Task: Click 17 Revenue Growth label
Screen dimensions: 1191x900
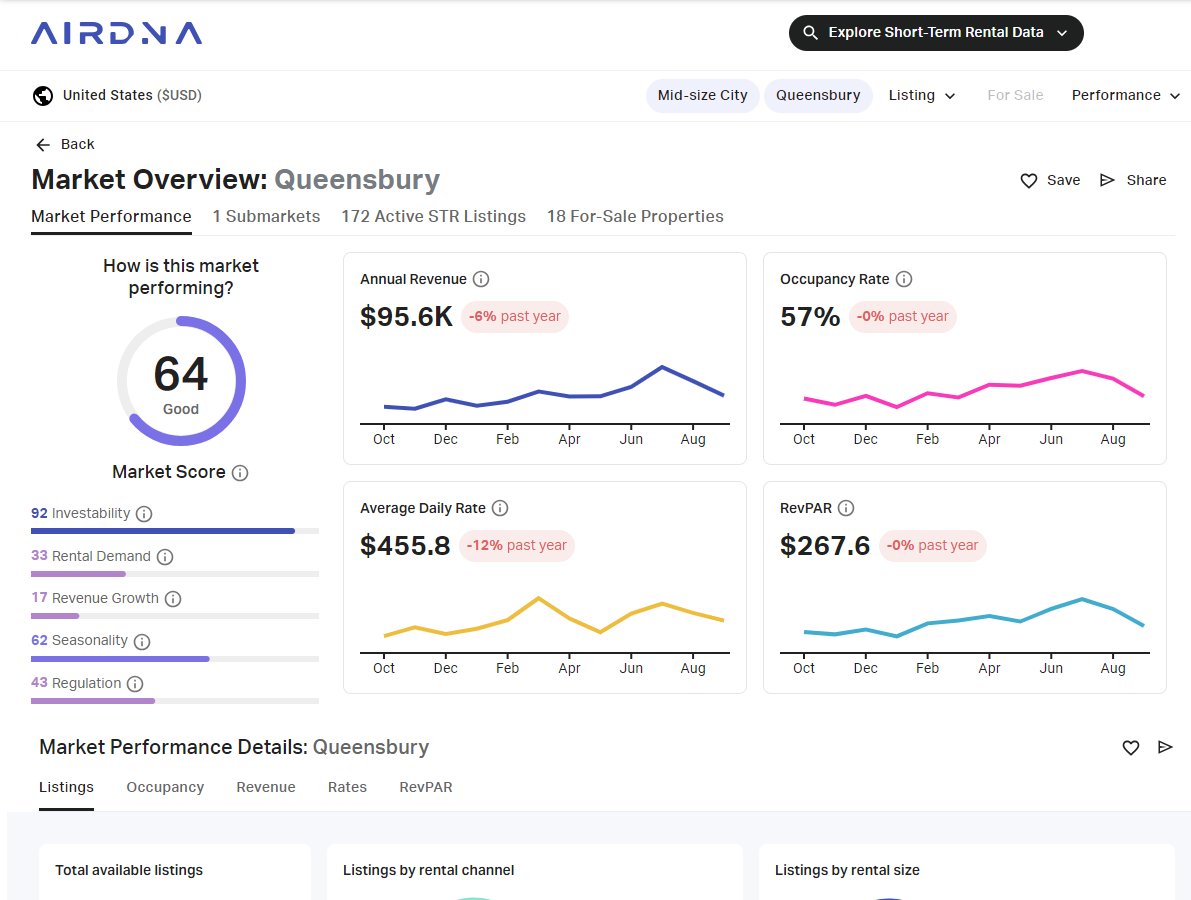Action: (95, 598)
